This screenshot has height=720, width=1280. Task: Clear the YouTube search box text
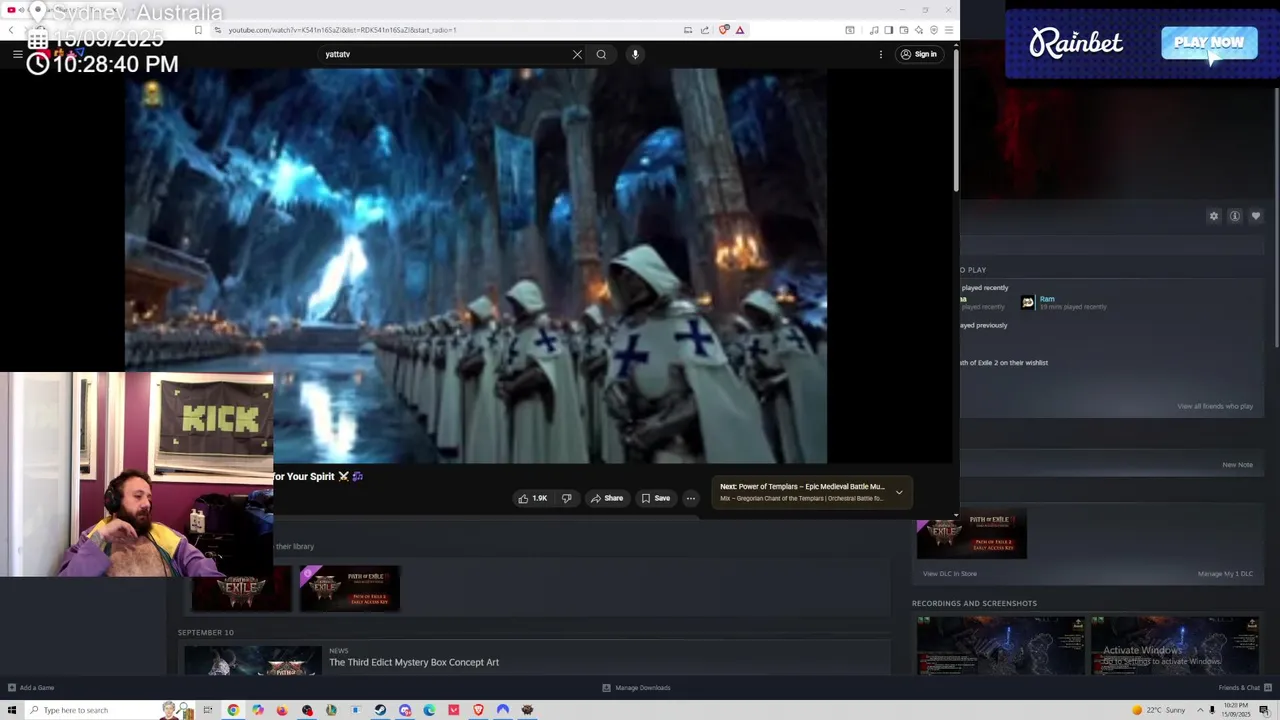click(x=577, y=54)
